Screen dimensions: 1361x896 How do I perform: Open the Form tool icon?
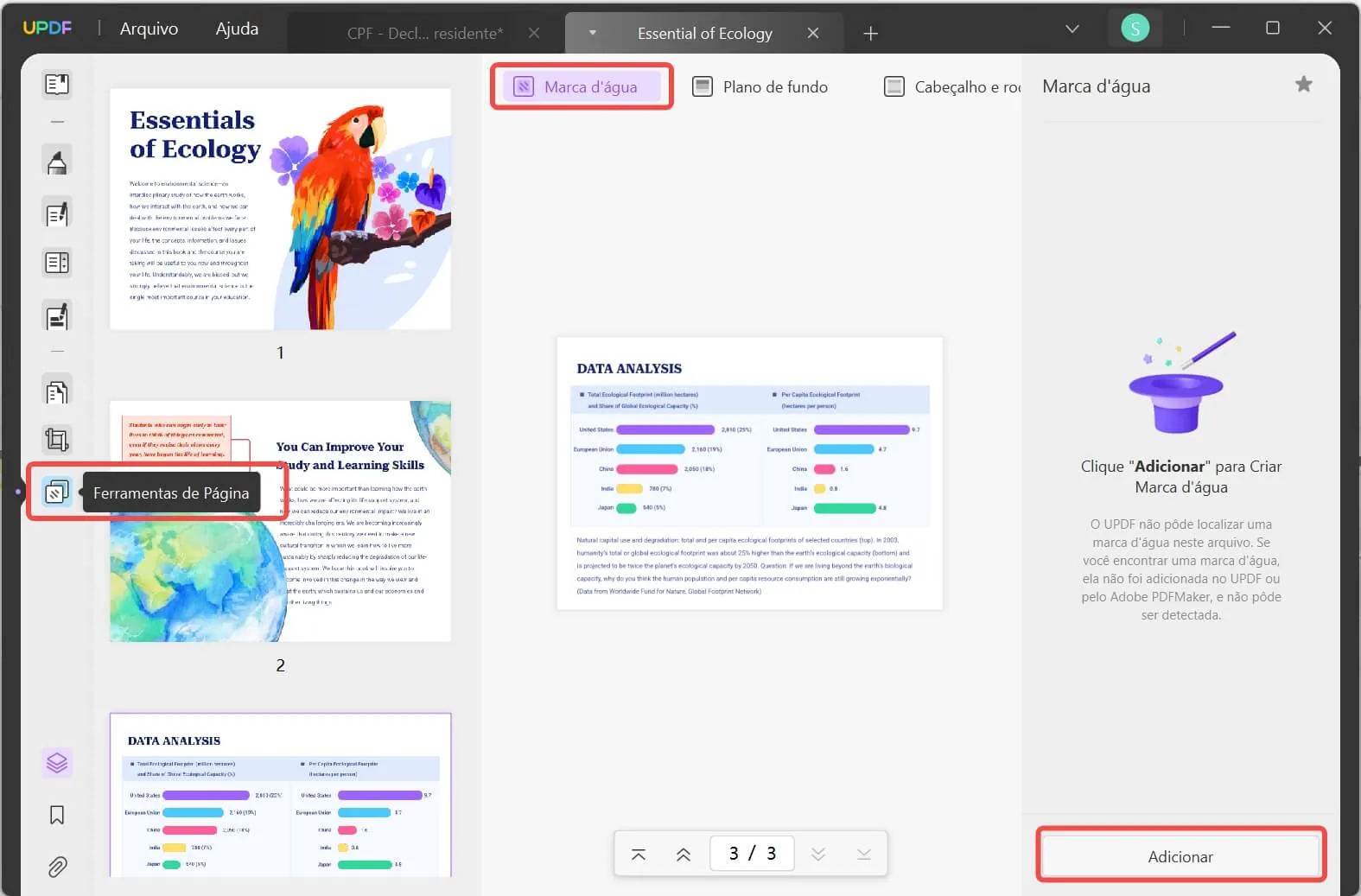[57, 263]
